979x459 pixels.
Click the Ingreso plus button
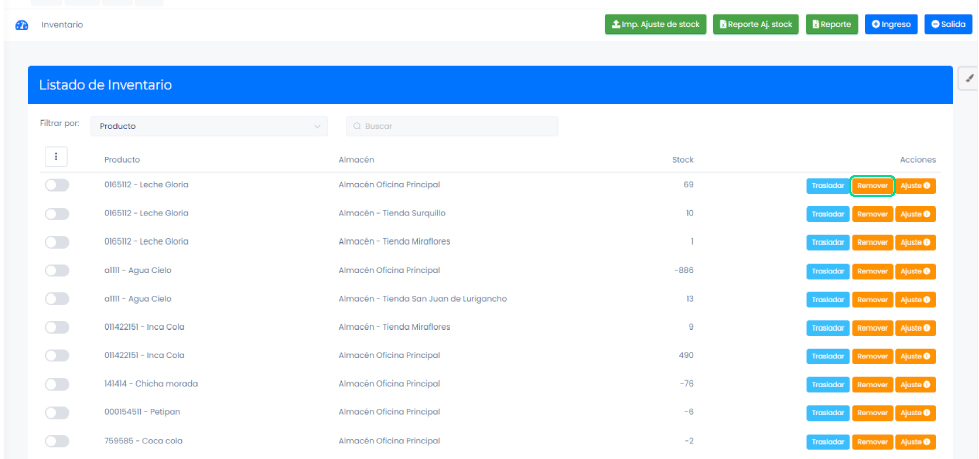click(891, 24)
